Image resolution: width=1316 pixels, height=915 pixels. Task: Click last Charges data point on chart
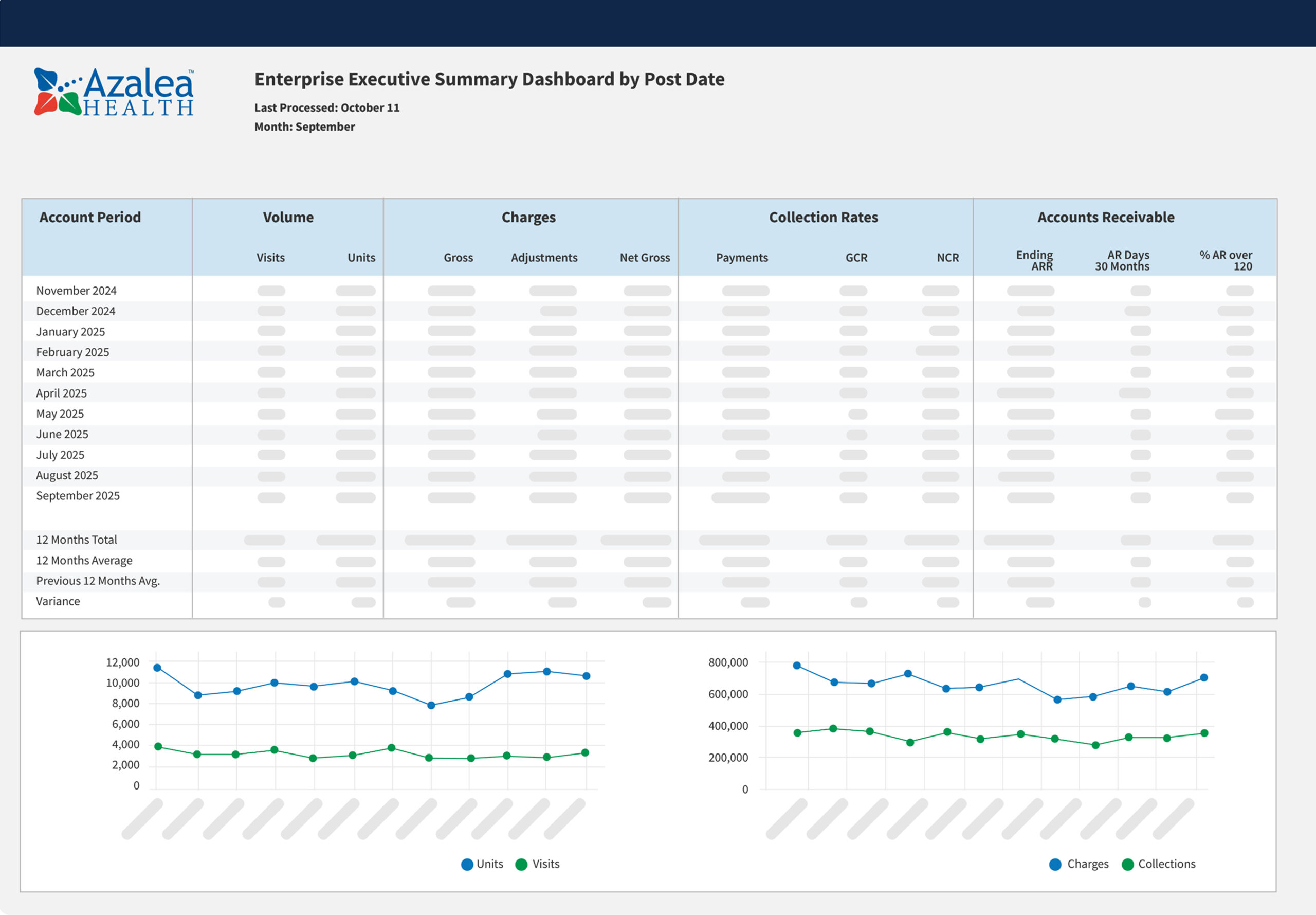click(1204, 678)
